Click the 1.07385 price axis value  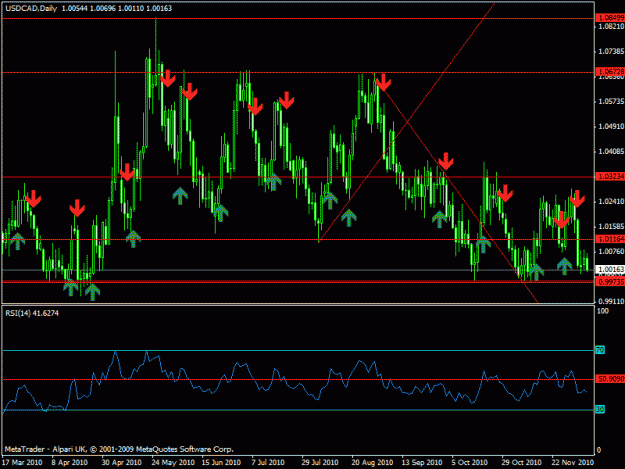click(x=611, y=51)
